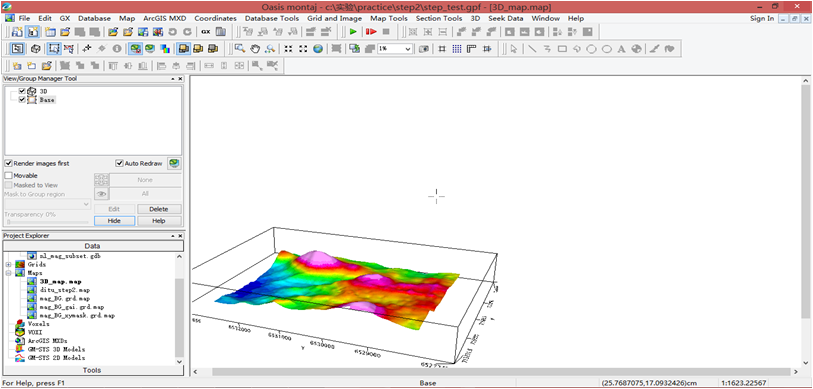The image size is (813, 389).
Task: Click the Tools bar in Project Explorer
Action: pos(93,370)
